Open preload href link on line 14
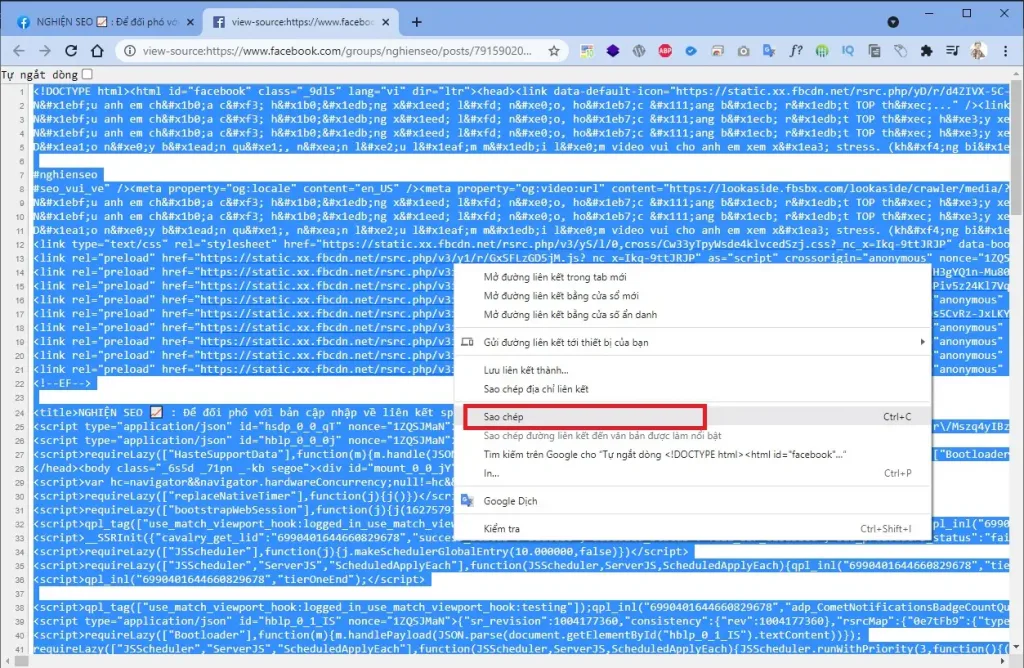1024x668 pixels. [x=327, y=272]
